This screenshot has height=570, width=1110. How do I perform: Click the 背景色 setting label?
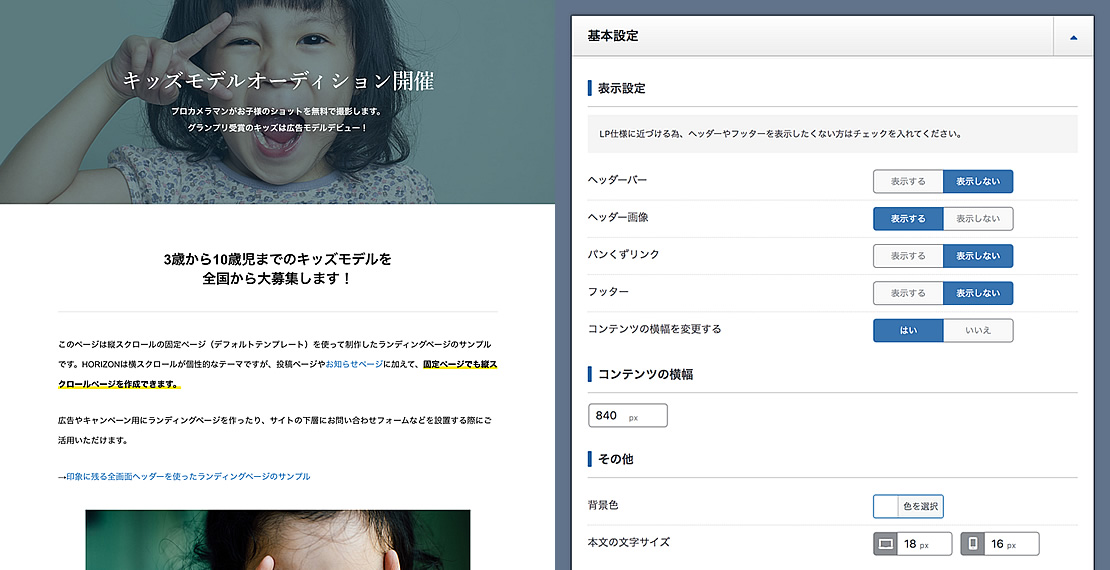click(603, 505)
